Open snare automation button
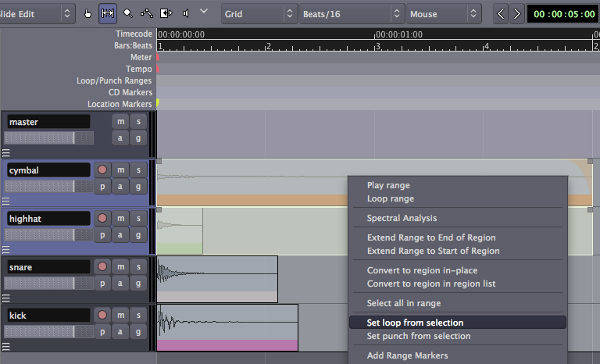 [121, 283]
